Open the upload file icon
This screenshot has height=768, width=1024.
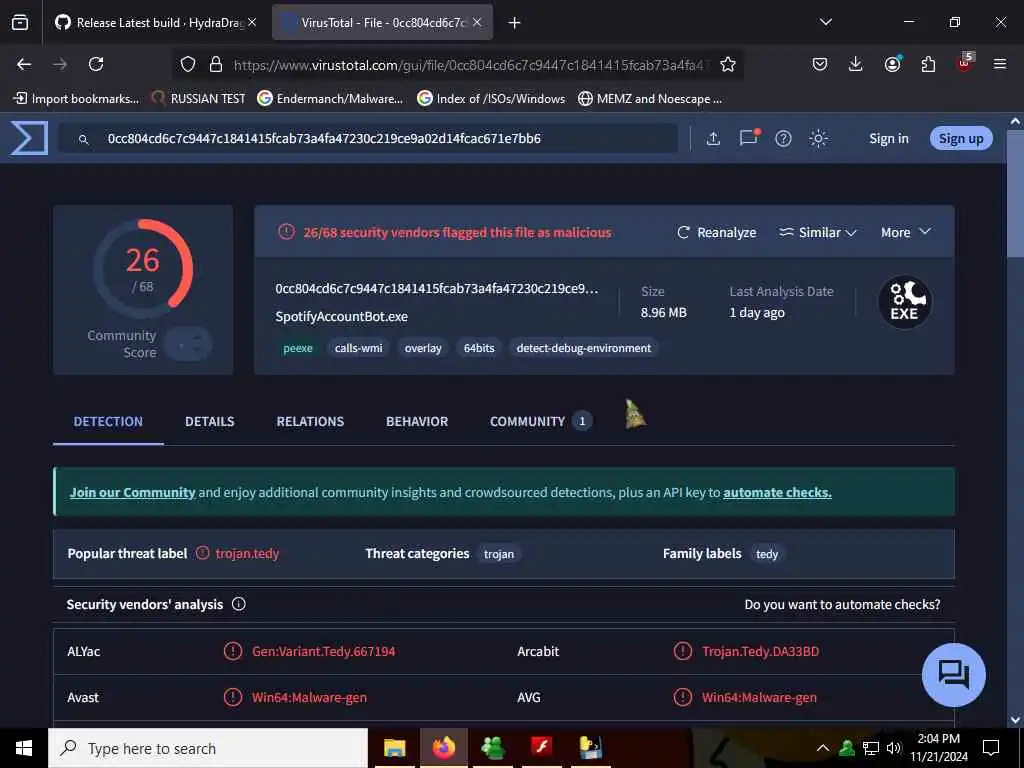click(x=713, y=138)
